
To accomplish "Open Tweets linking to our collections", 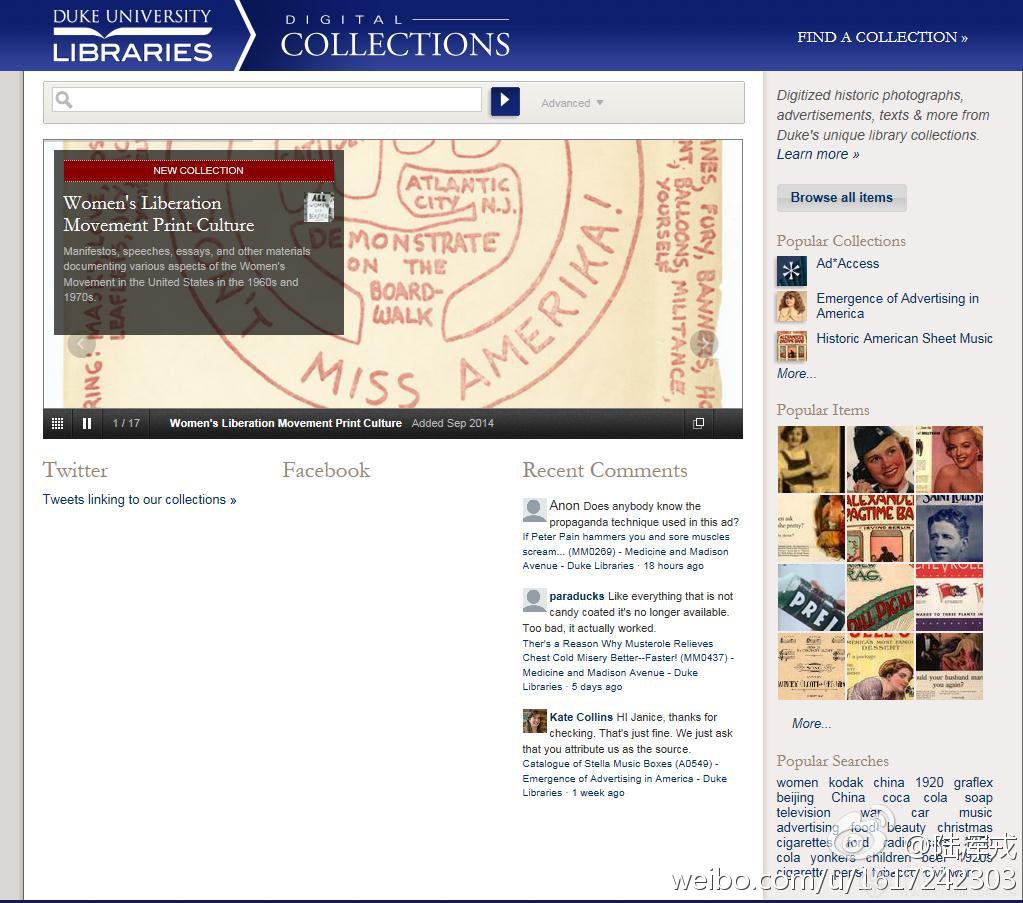I will click(x=140, y=500).
